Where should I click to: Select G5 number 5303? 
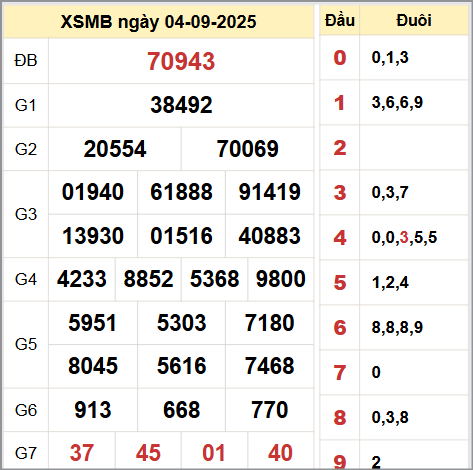(181, 323)
